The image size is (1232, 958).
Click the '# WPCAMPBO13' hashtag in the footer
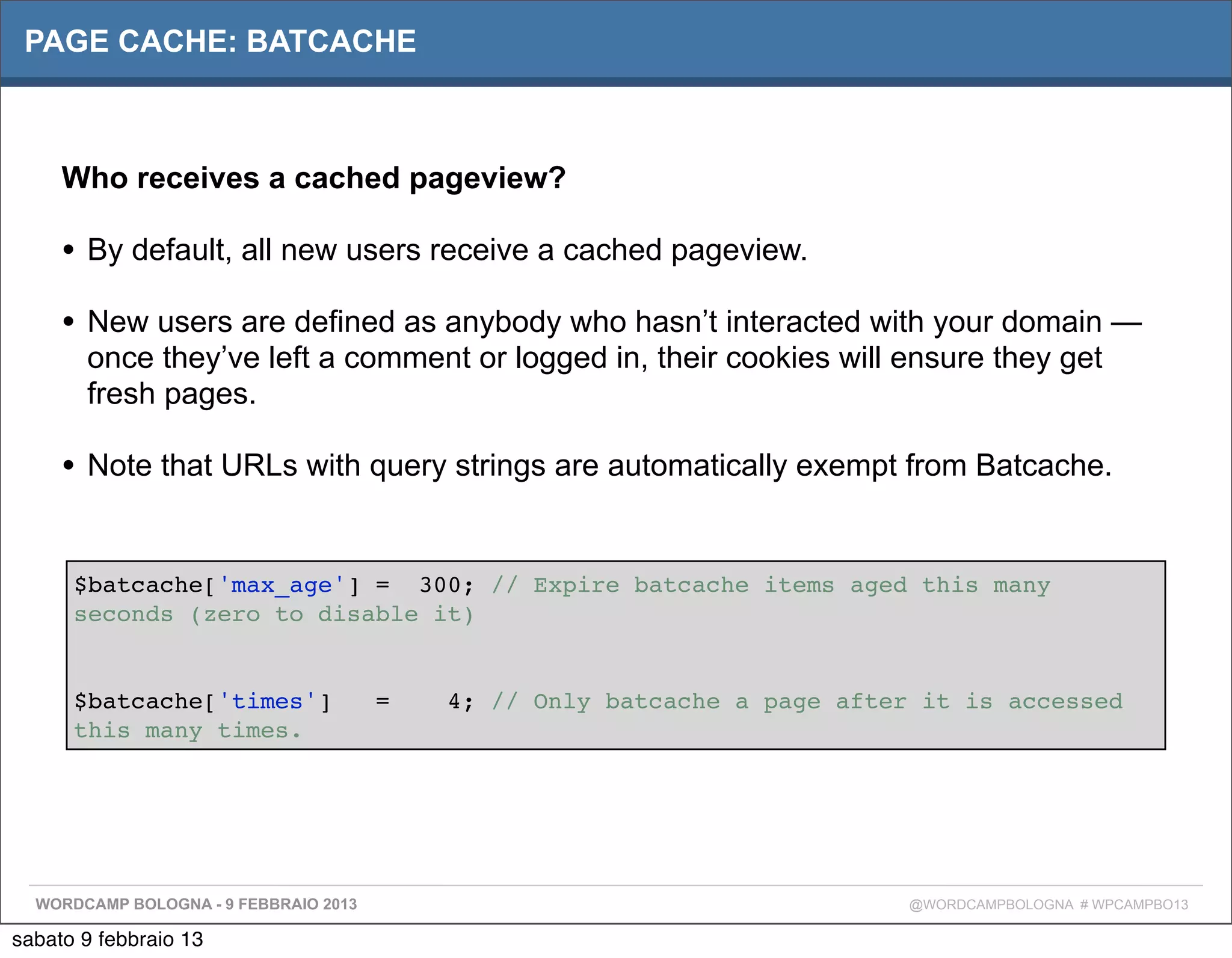click(x=1134, y=904)
